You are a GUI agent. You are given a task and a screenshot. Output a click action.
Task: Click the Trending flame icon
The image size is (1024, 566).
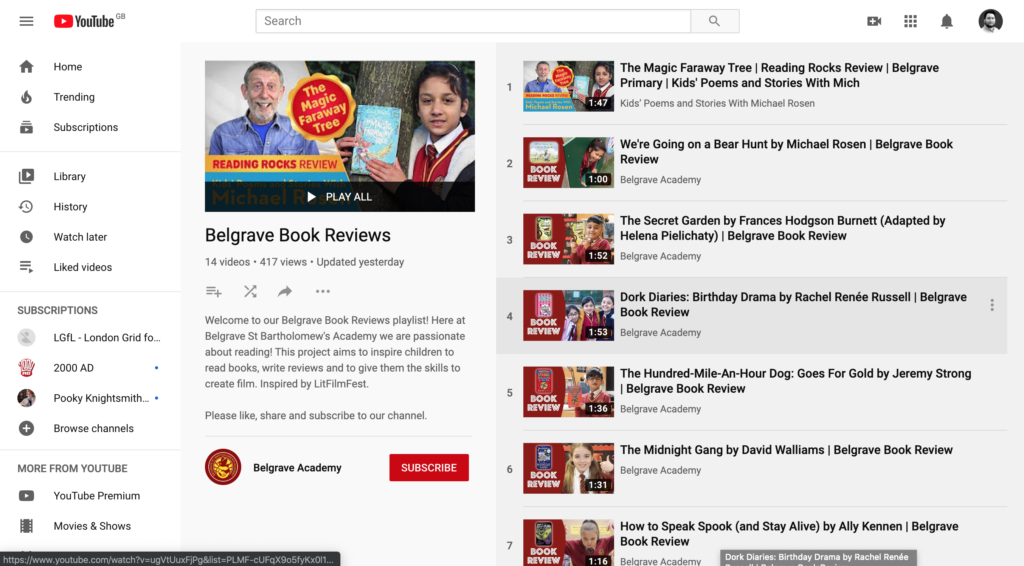point(26,97)
